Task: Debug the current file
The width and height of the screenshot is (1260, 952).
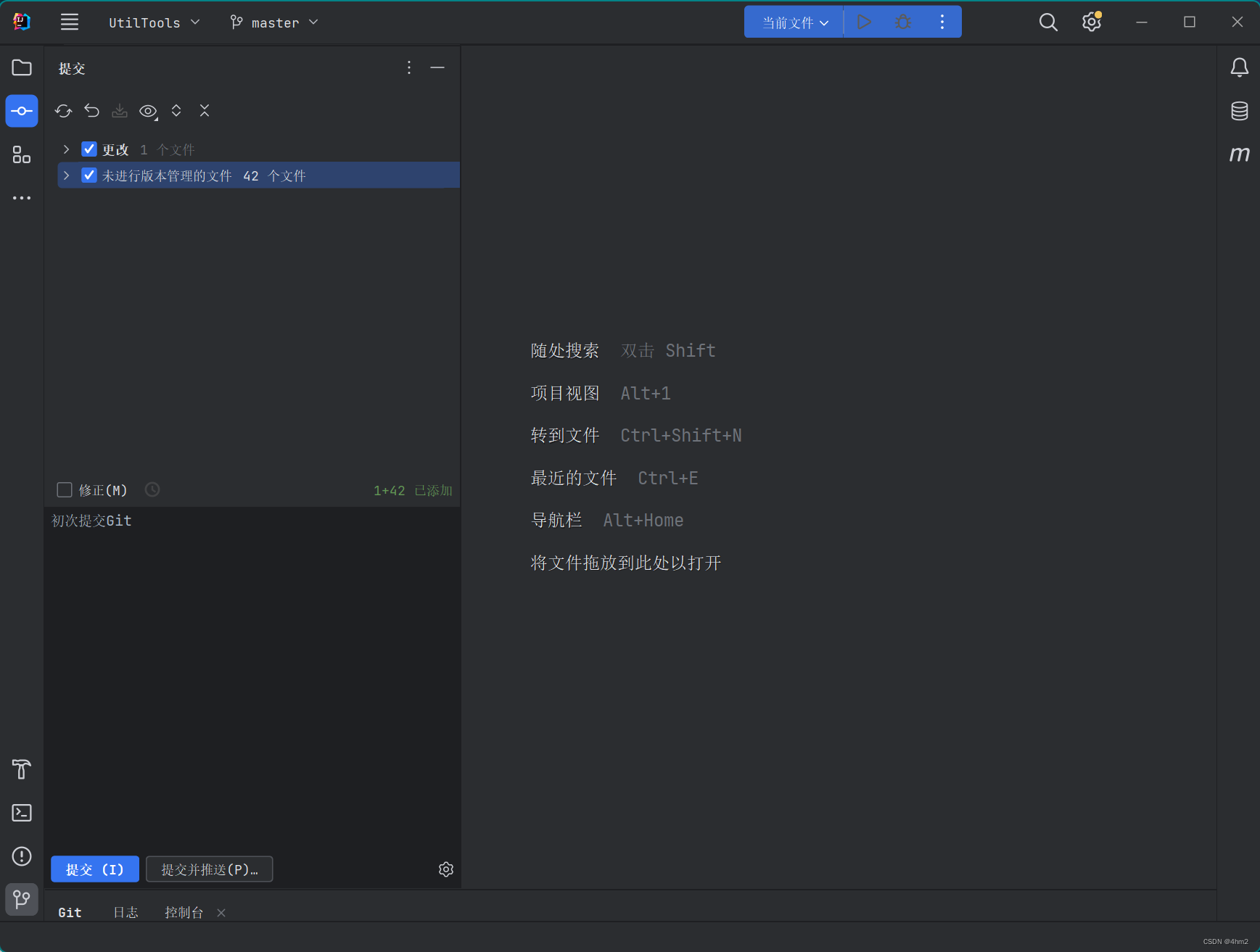Action: [903, 22]
